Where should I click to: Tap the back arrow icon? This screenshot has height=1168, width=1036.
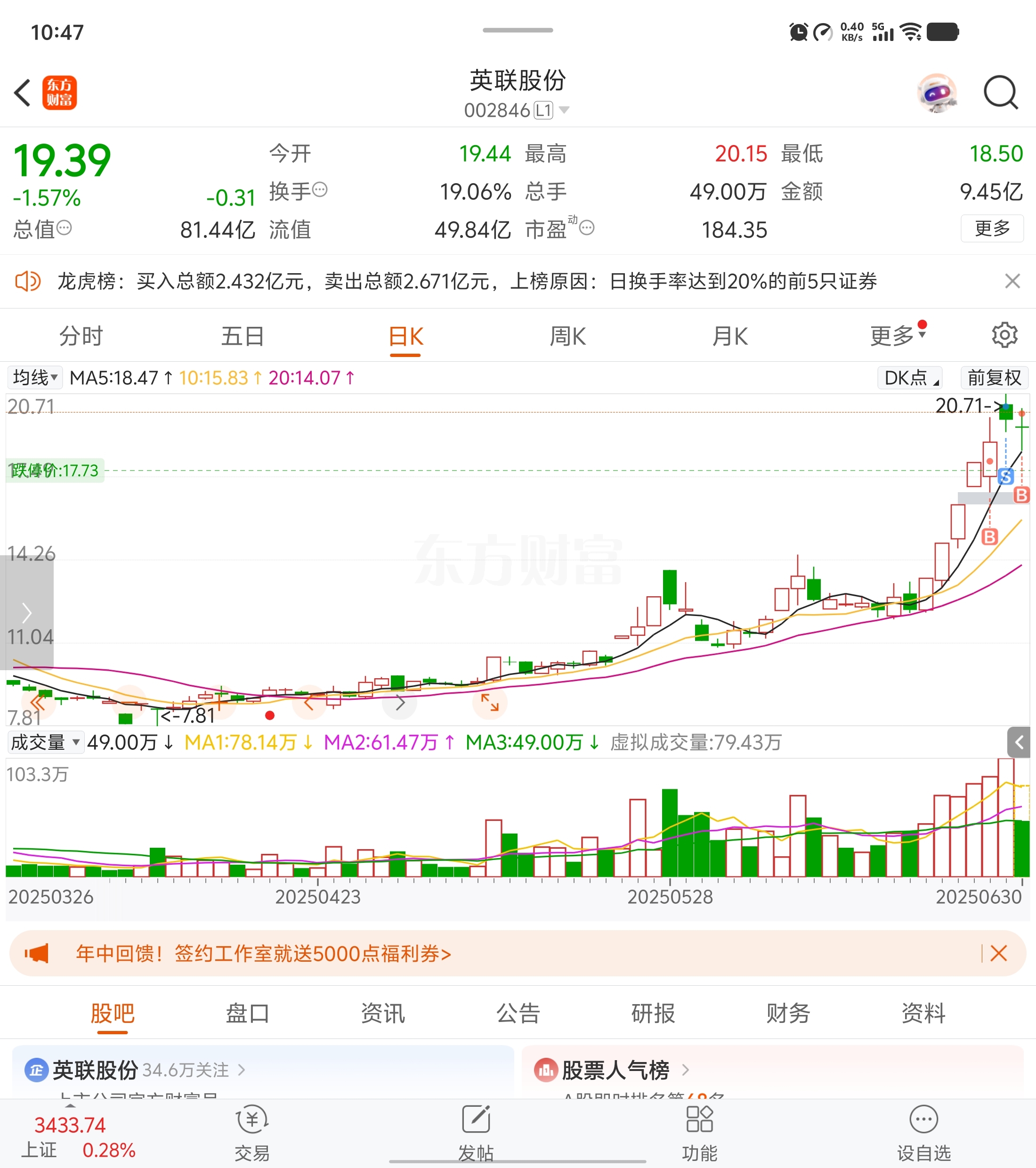22,93
